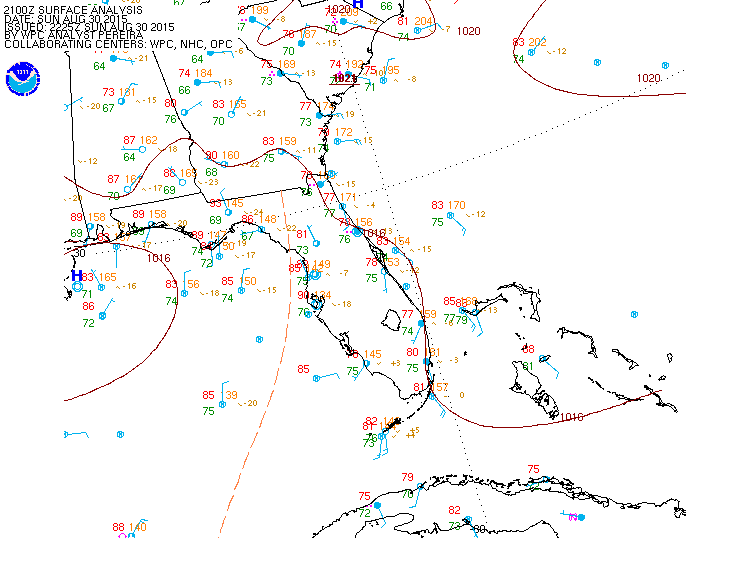Select the ISSUED: 2225Z timestamp line

[x=89, y=27]
